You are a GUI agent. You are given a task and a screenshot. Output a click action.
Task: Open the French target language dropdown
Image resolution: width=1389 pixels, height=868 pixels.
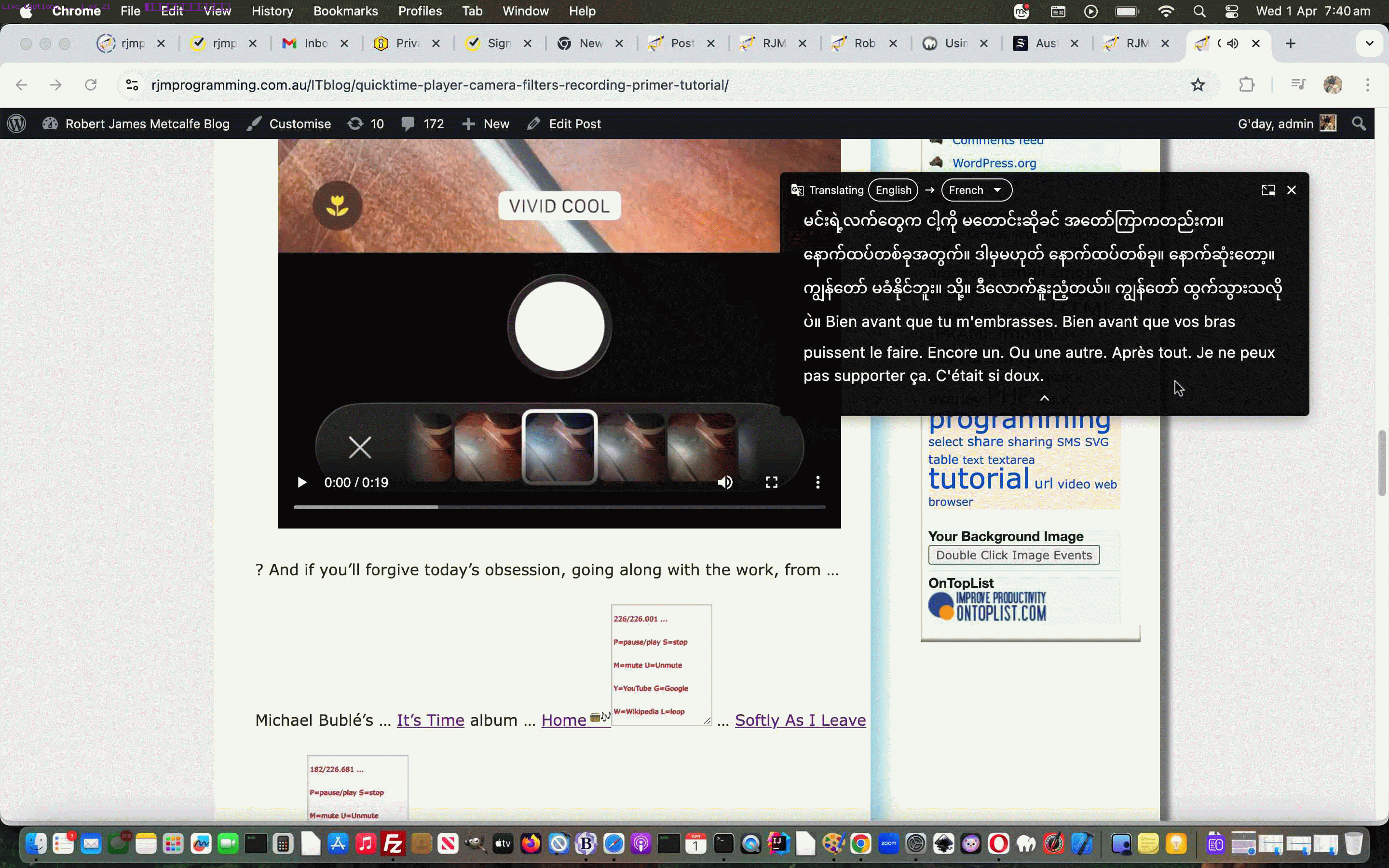pyautogui.click(x=976, y=190)
